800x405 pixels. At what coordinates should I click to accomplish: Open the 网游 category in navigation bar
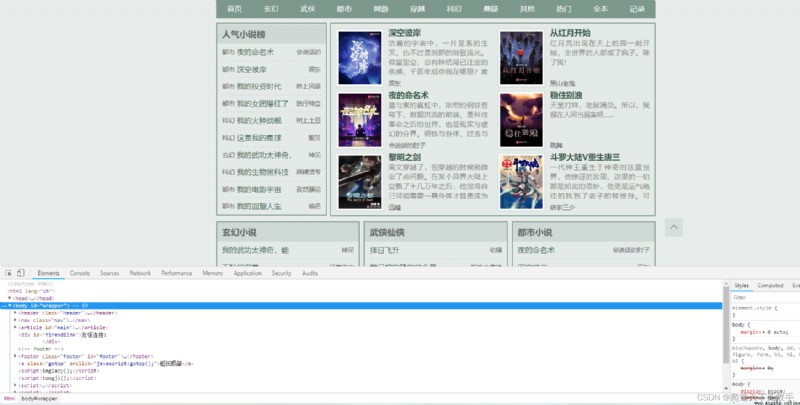[x=381, y=9]
